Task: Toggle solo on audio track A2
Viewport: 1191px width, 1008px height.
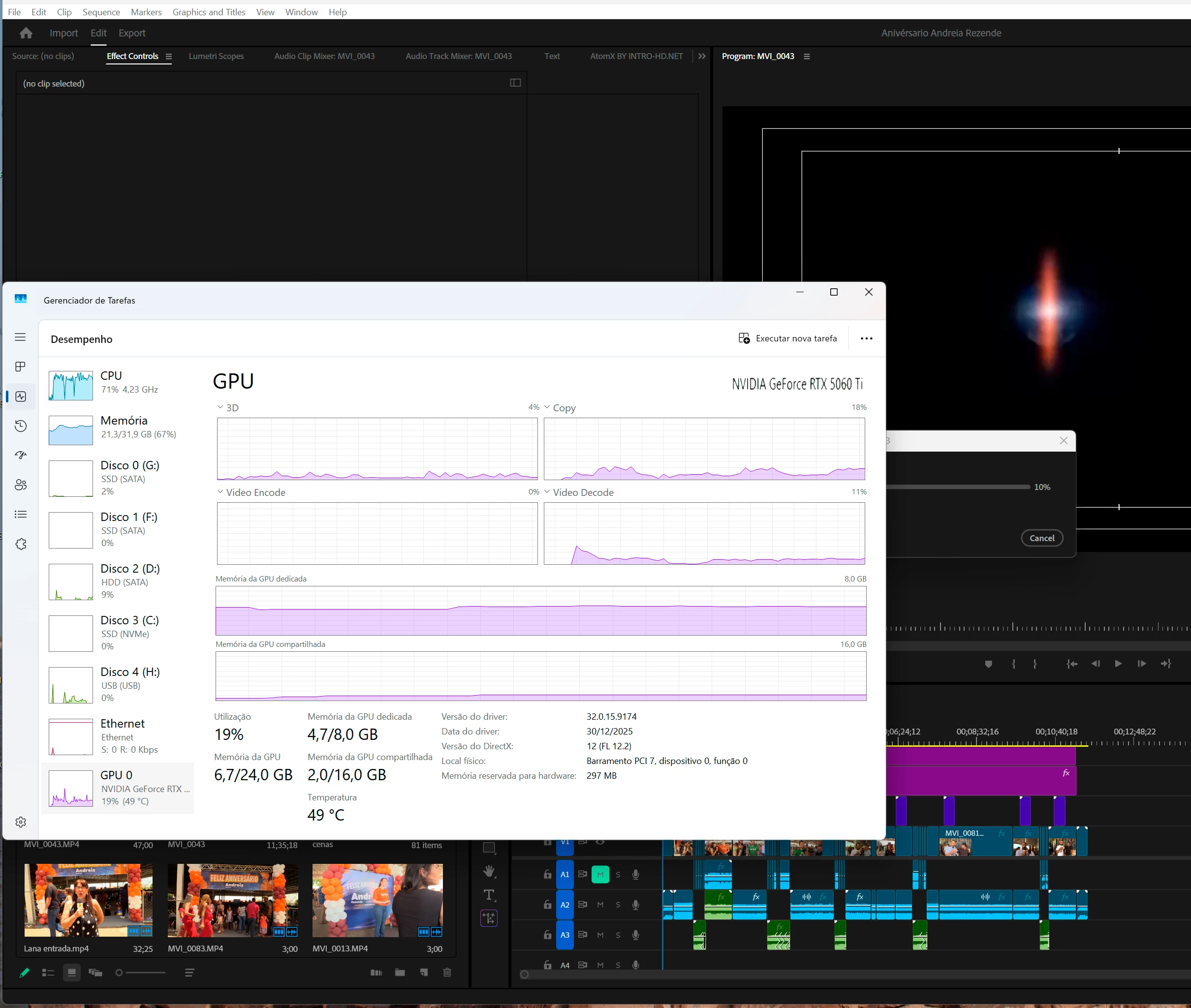Action: click(x=618, y=905)
